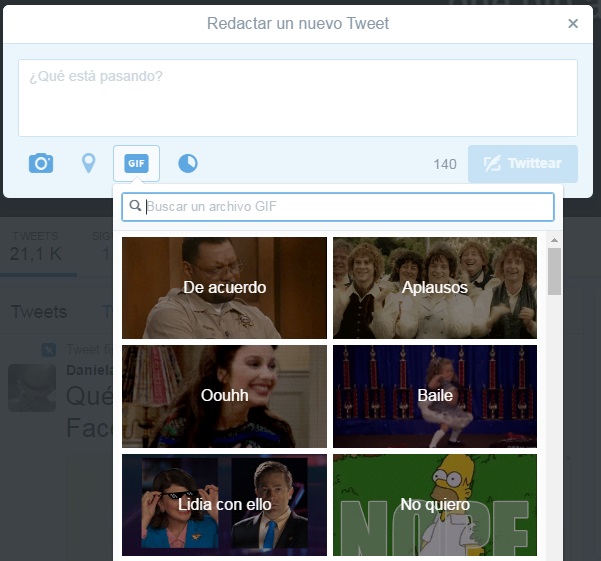
Task: Open the Baile GIF category
Action: point(435,396)
